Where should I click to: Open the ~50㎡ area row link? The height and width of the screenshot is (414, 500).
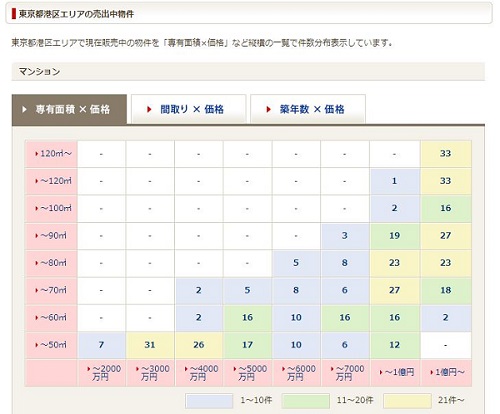[51, 345]
